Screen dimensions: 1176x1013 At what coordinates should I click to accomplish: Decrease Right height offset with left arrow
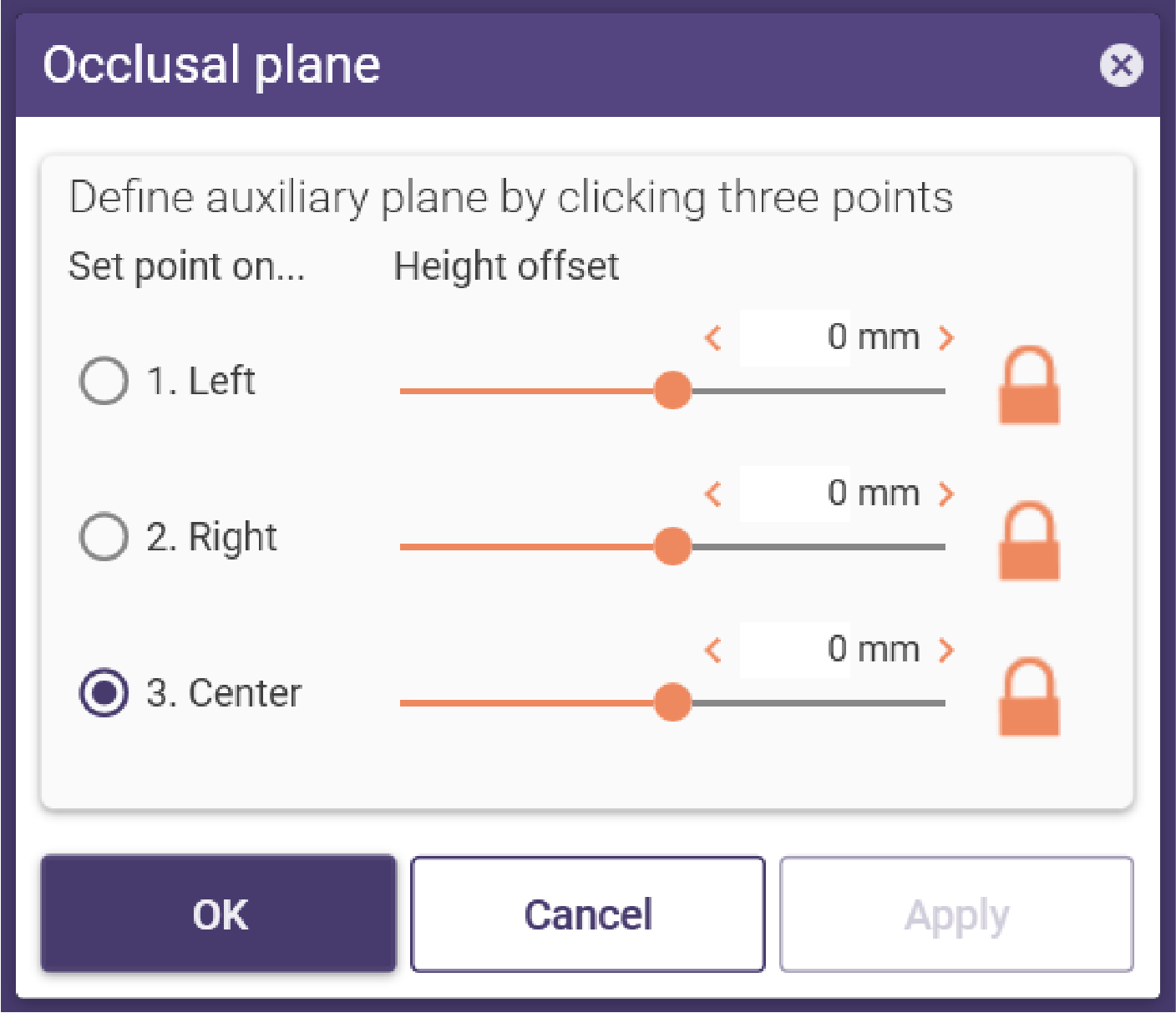tap(713, 494)
